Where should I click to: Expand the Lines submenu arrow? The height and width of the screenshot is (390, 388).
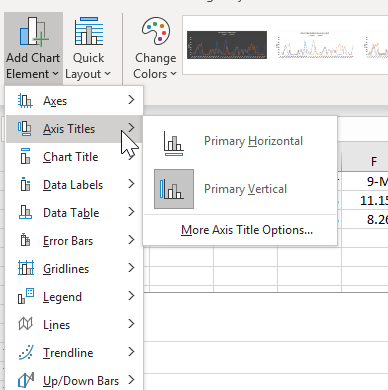131,324
